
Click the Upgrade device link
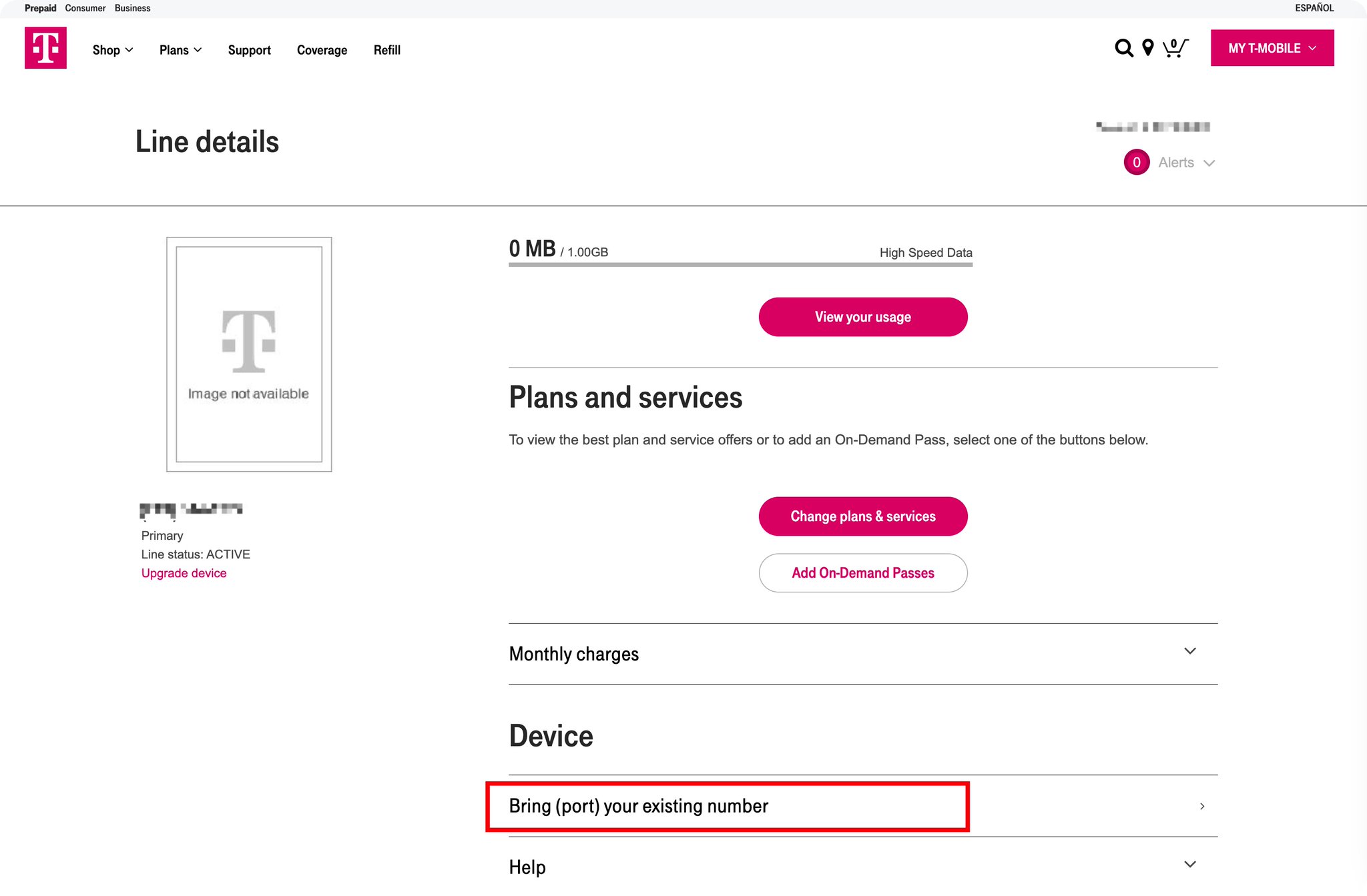(184, 572)
